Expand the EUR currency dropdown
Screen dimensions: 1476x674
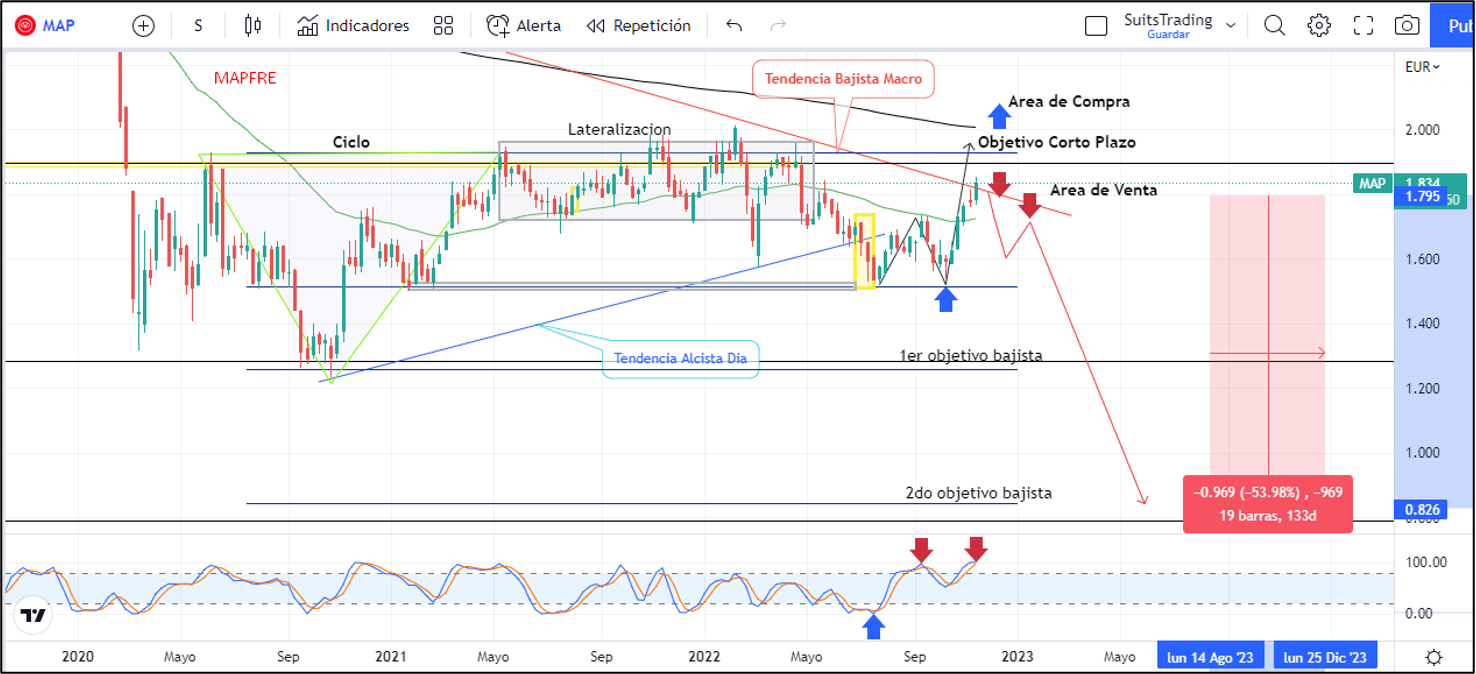coord(1422,67)
